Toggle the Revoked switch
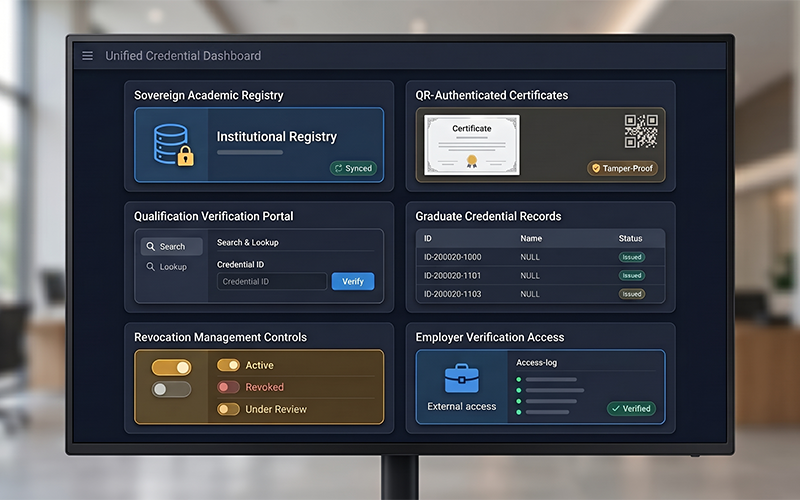This screenshot has height=500, width=800. [x=228, y=387]
